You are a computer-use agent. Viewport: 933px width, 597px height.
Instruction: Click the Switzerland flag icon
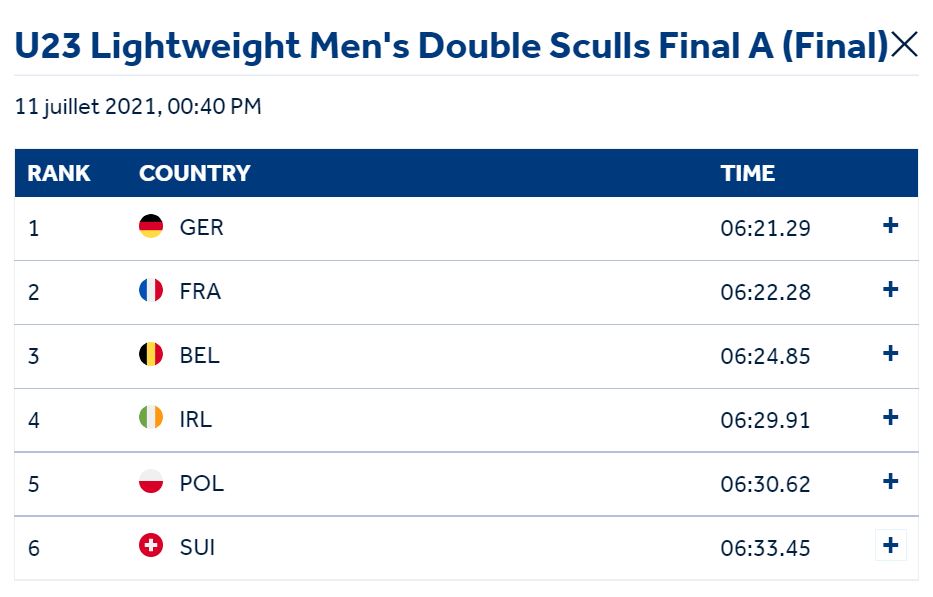click(151, 547)
